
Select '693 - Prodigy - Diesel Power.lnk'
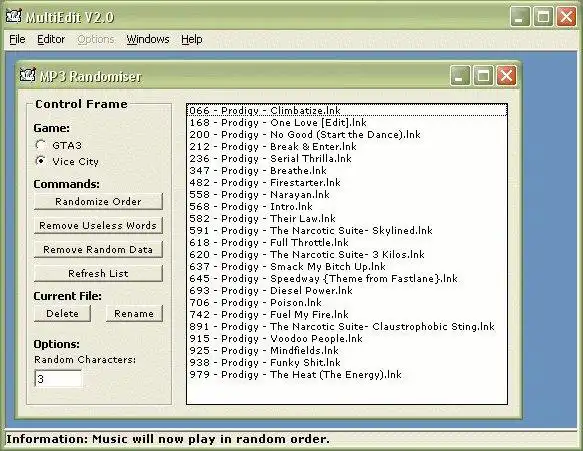(347, 290)
